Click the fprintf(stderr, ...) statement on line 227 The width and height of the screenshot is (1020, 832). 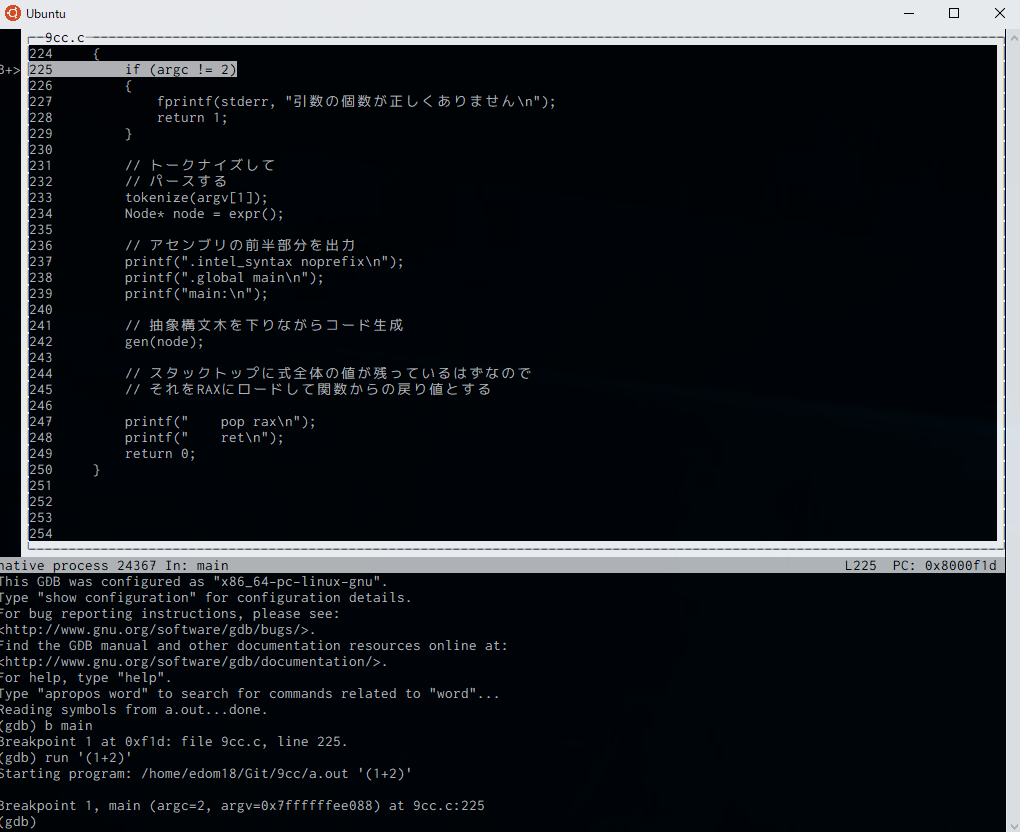coord(356,101)
